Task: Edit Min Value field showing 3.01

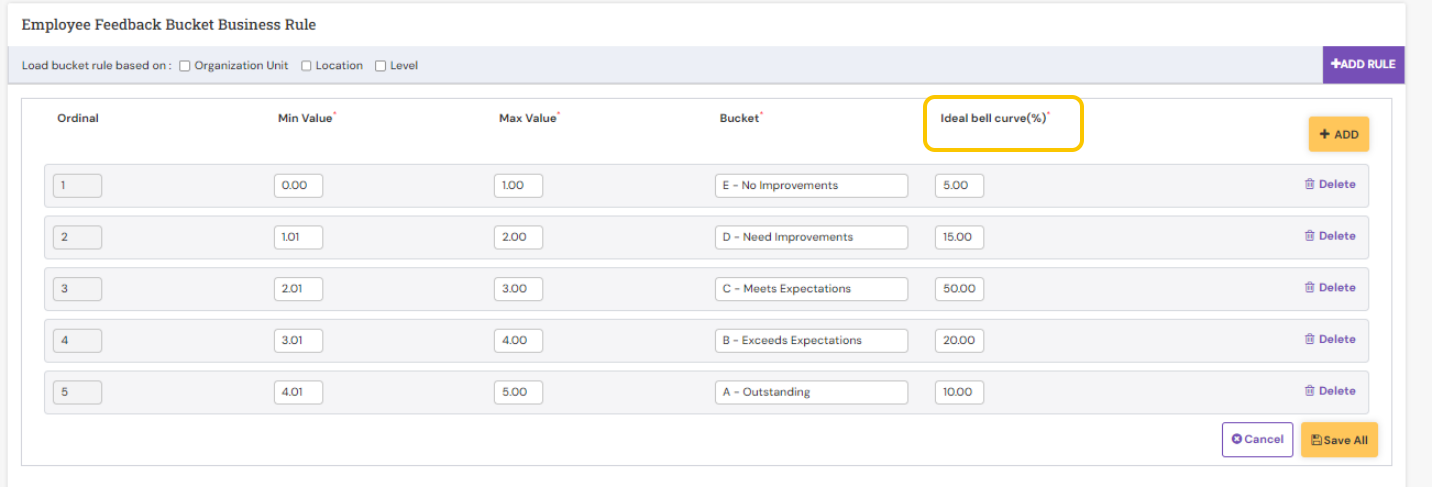Action: (298, 340)
